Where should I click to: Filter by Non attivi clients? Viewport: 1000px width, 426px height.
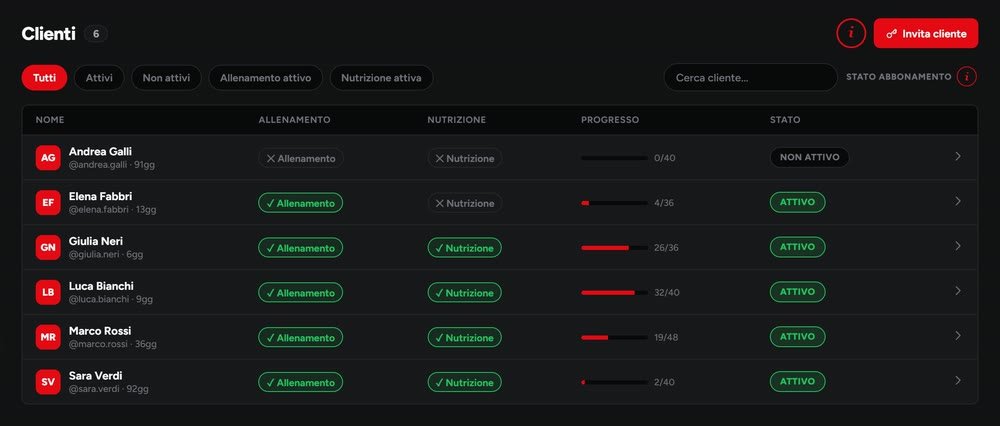166,78
